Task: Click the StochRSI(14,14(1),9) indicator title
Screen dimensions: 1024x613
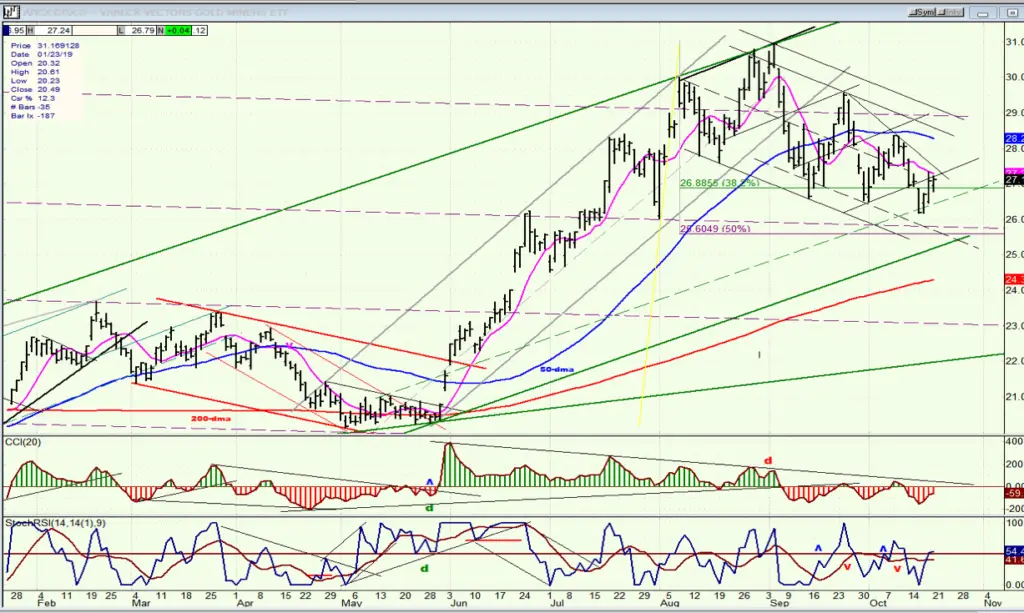Action: (56, 523)
